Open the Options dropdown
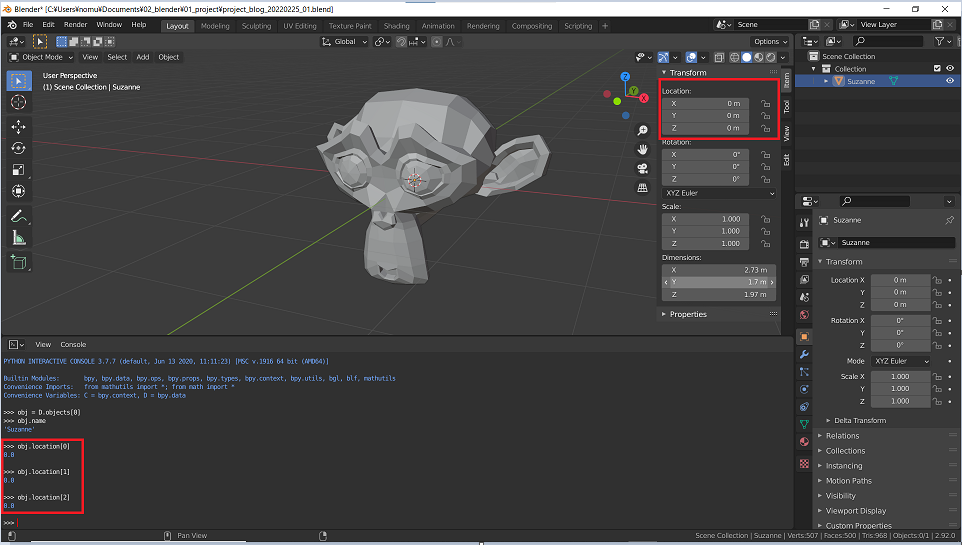This screenshot has height=545, width=962. (x=770, y=42)
